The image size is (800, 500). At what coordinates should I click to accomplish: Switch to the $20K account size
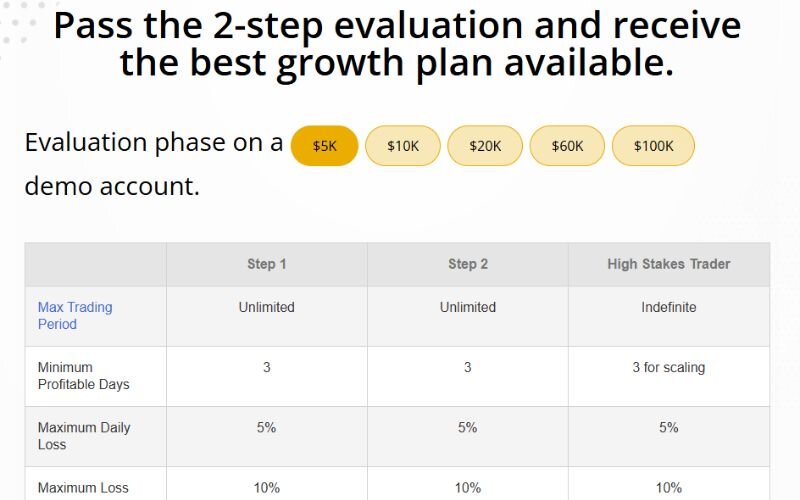coord(485,146)
